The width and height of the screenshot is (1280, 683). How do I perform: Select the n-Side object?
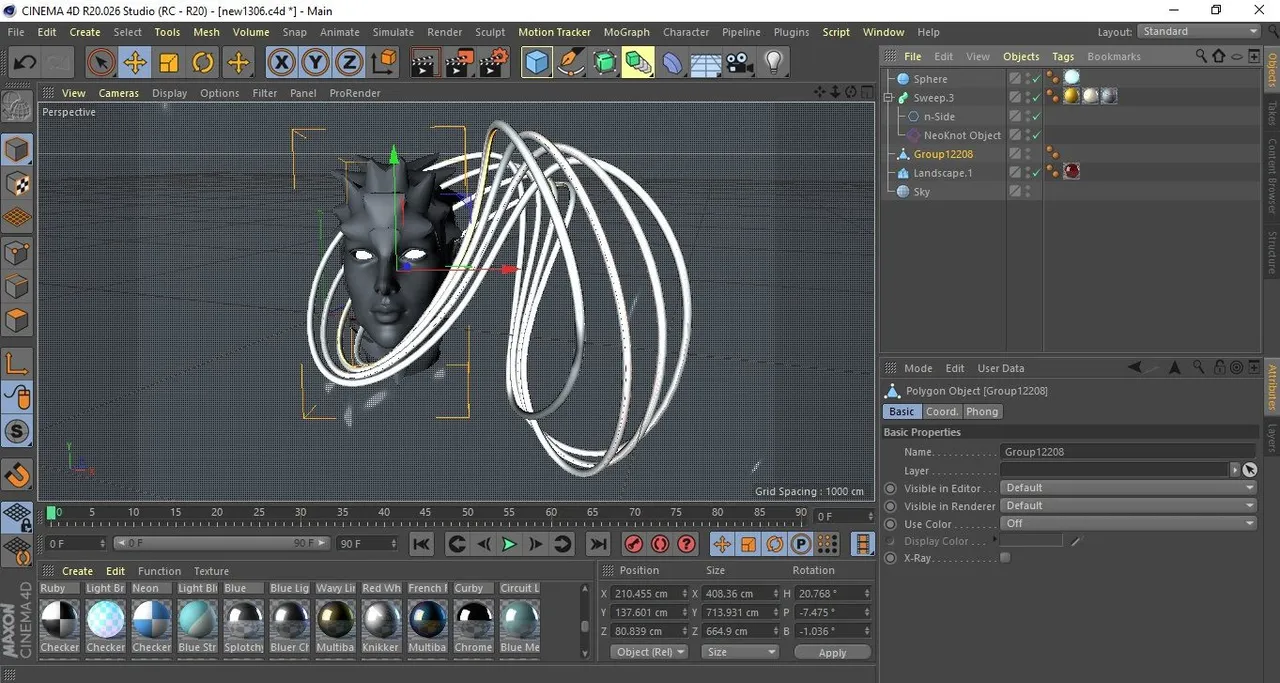(x=939, y=117)
